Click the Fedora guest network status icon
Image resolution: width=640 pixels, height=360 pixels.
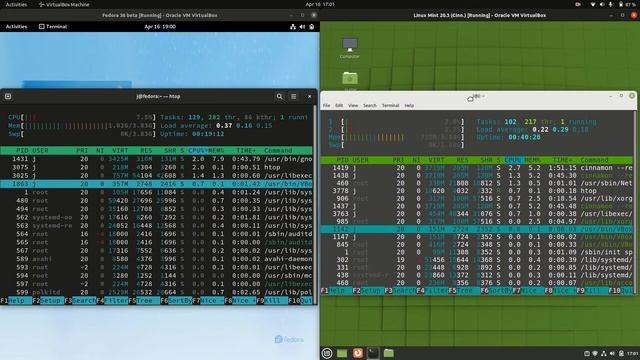pos(293,27)
